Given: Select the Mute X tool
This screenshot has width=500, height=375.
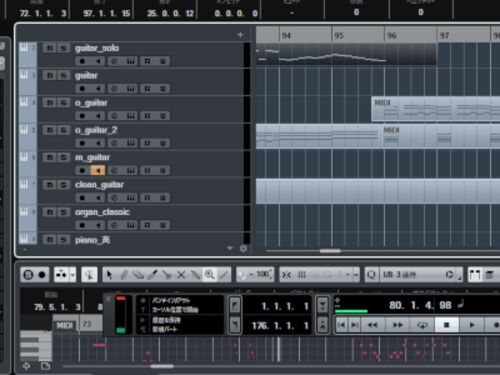Looking at the screenshot, I should (x=181, y=275).
